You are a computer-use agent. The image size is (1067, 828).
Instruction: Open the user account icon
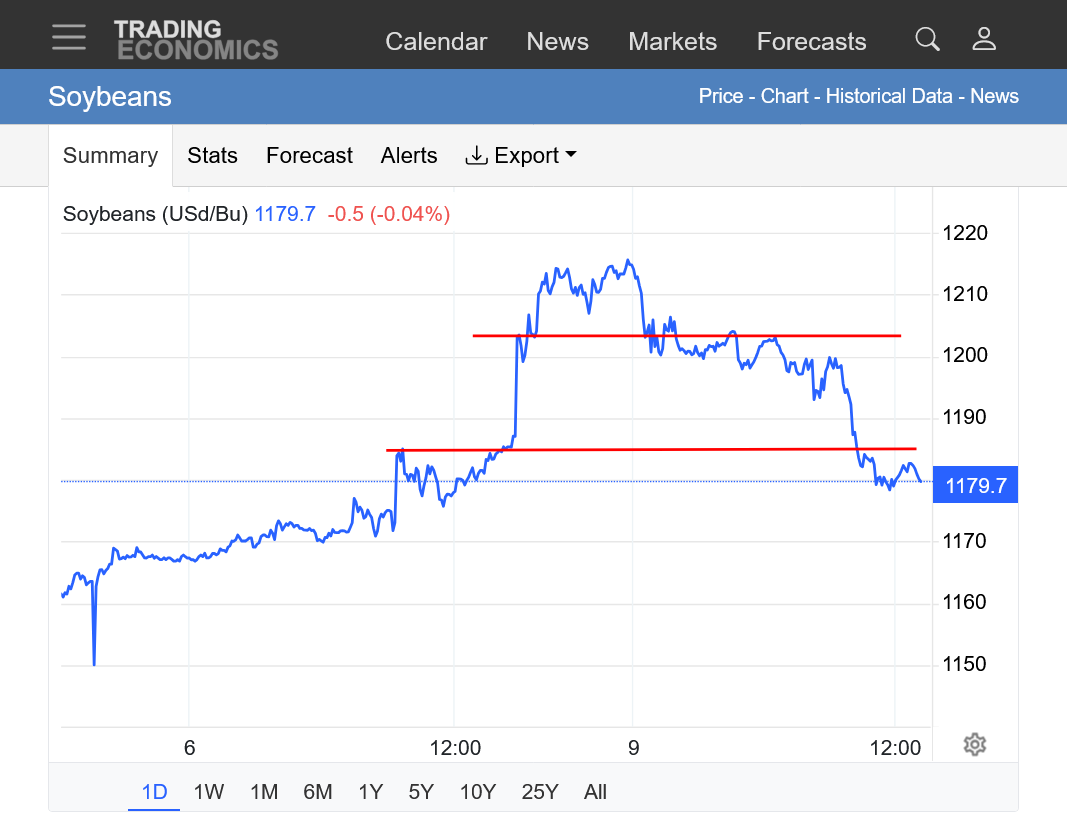tap(984, 39)
